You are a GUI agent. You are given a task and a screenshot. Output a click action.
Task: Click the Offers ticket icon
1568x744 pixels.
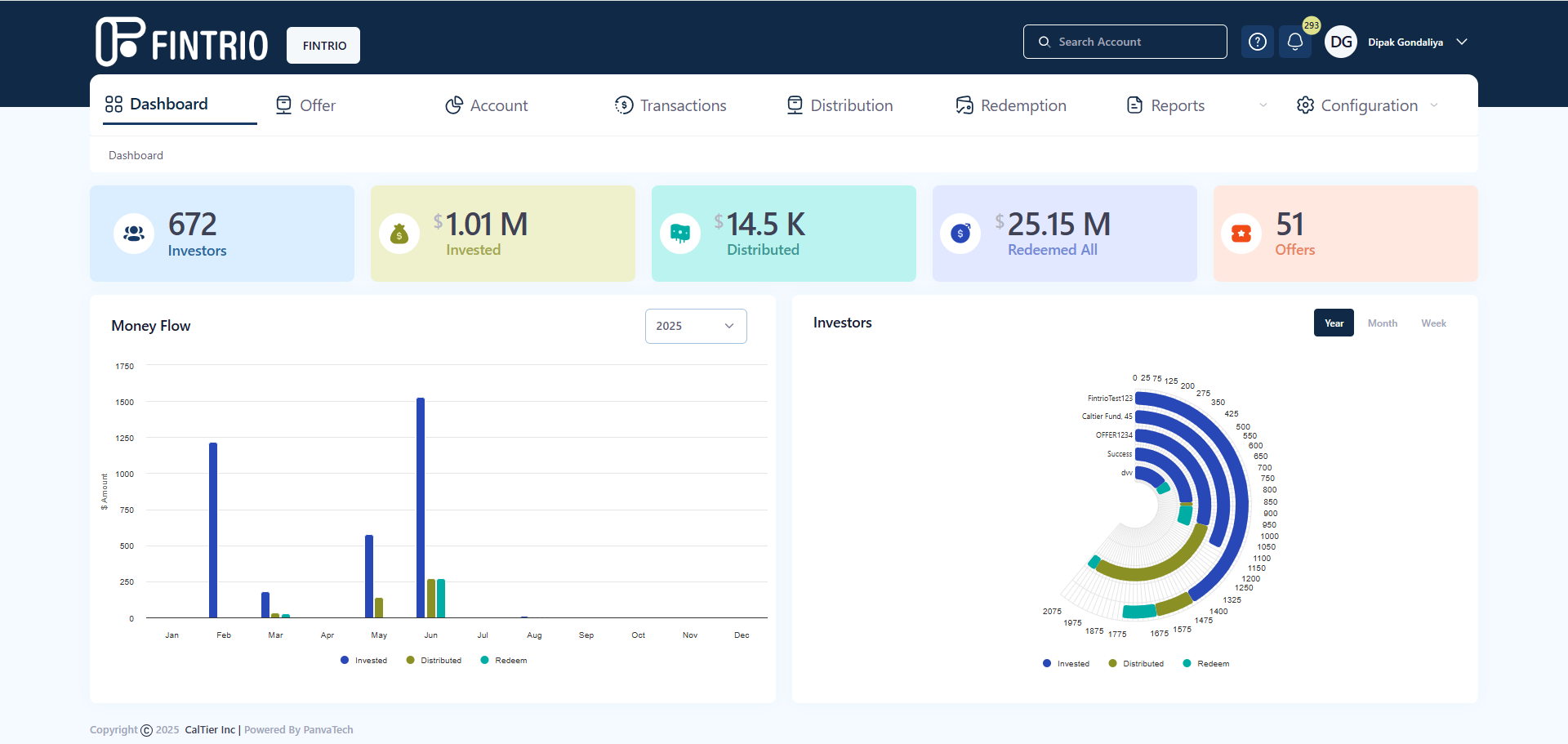(1241, 234)
